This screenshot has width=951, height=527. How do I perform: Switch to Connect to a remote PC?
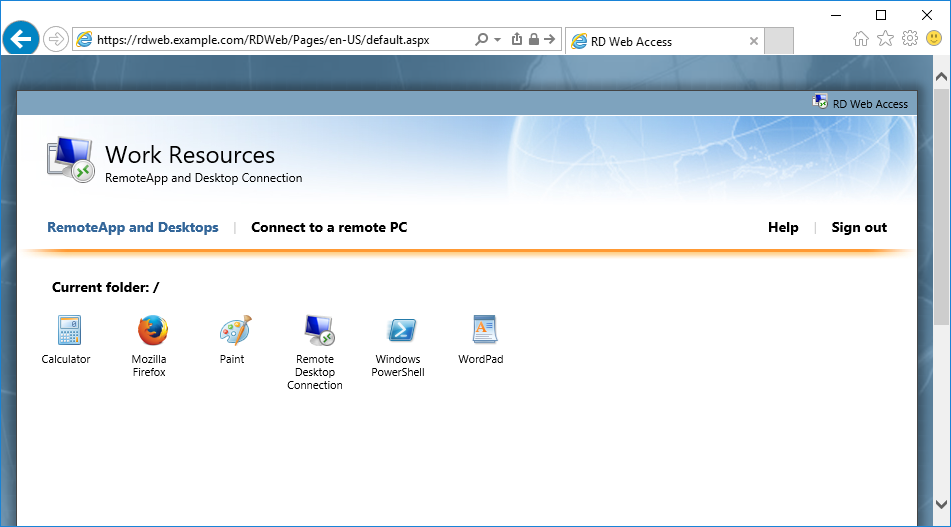click(x=329, y=227)
